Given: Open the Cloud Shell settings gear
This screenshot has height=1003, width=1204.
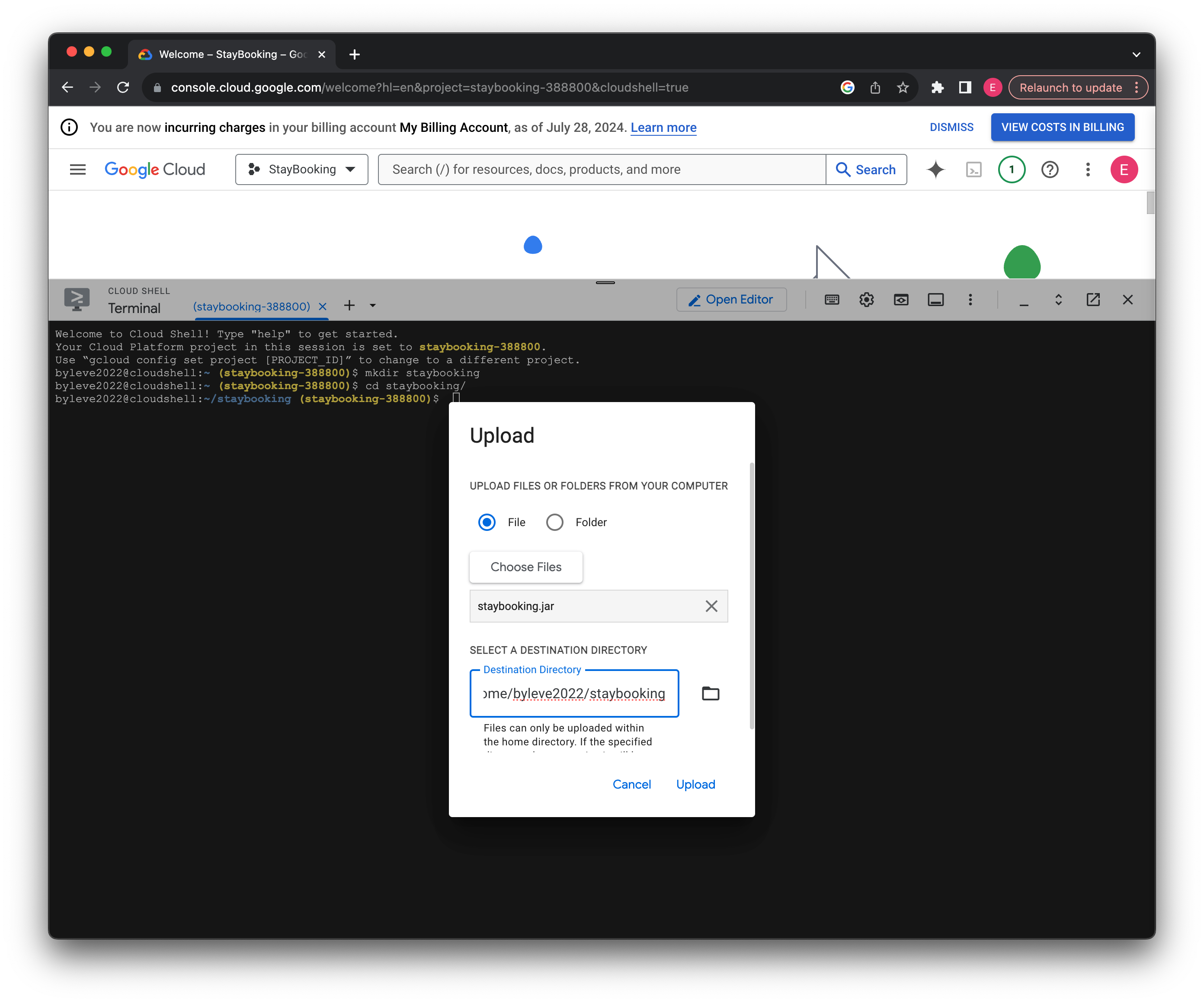Looking at the screenshot, I should pyautogui.click(x=866, y=300).
